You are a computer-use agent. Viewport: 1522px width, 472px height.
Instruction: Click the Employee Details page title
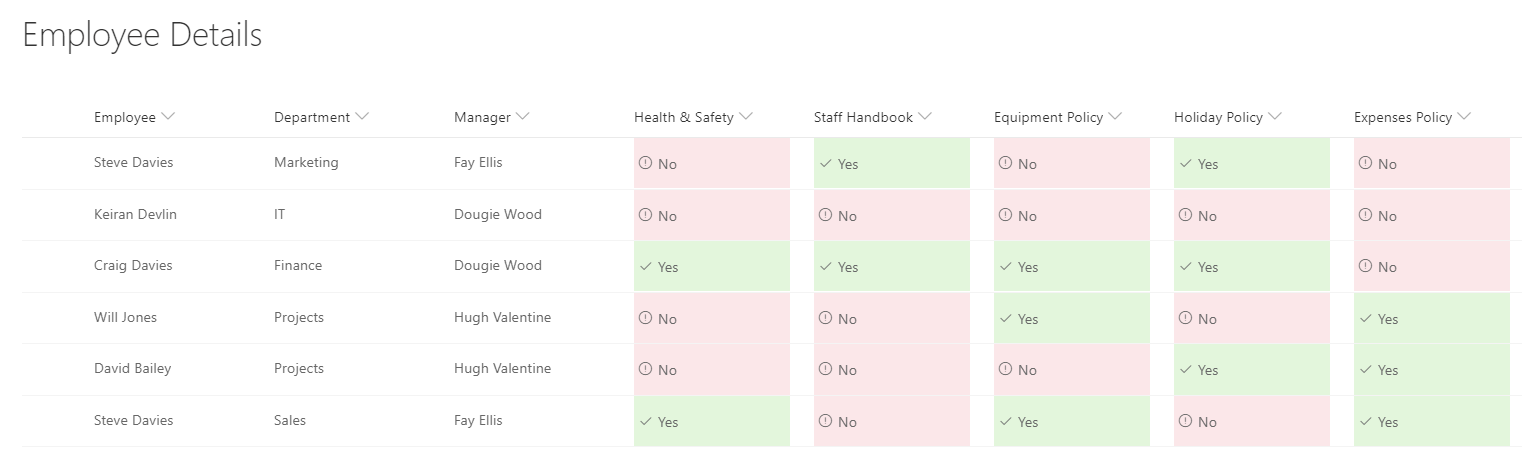tap(142, 35)
